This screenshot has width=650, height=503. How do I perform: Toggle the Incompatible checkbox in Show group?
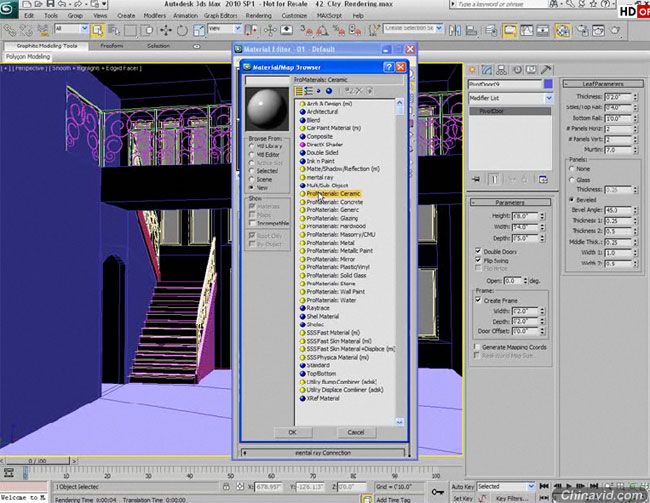click(x=252, y=223)
